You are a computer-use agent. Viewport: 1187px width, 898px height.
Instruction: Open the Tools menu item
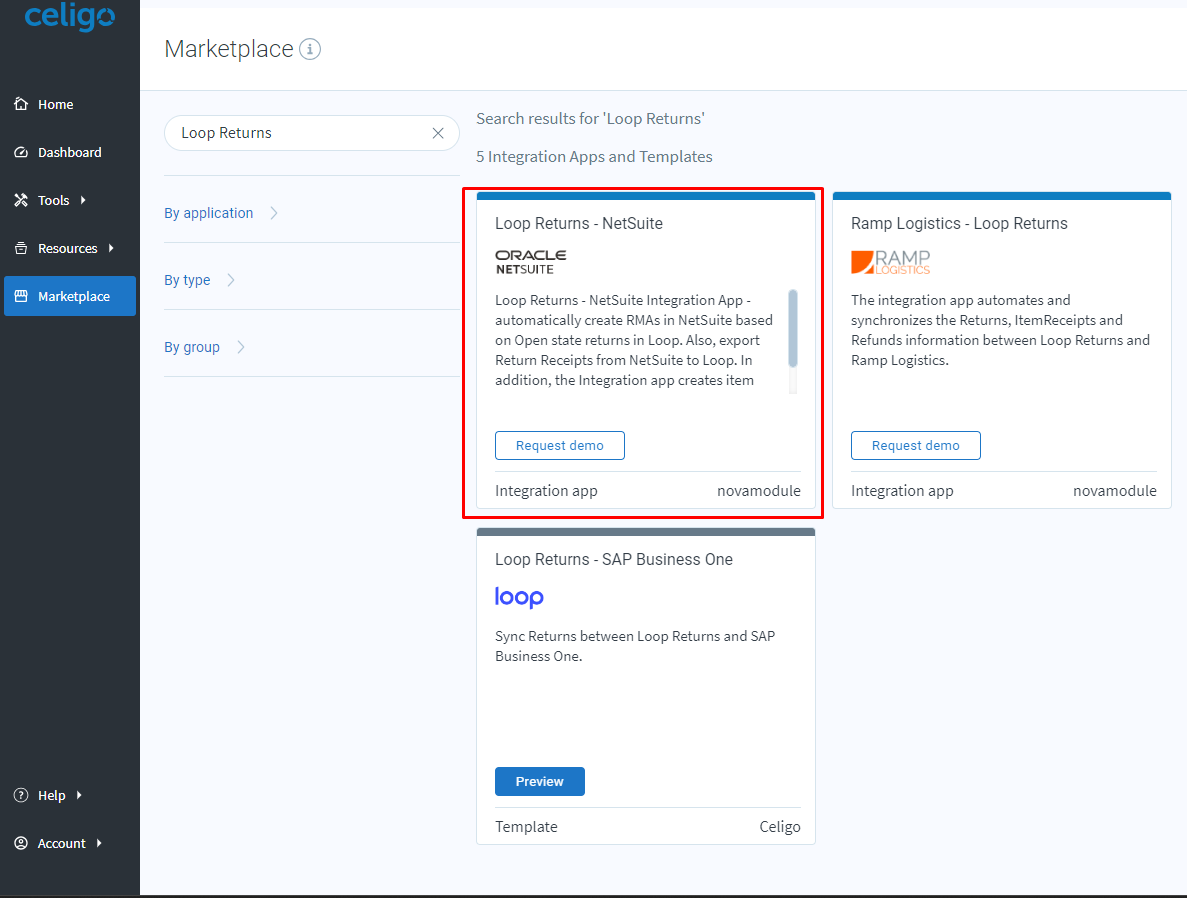pos(70,200)
